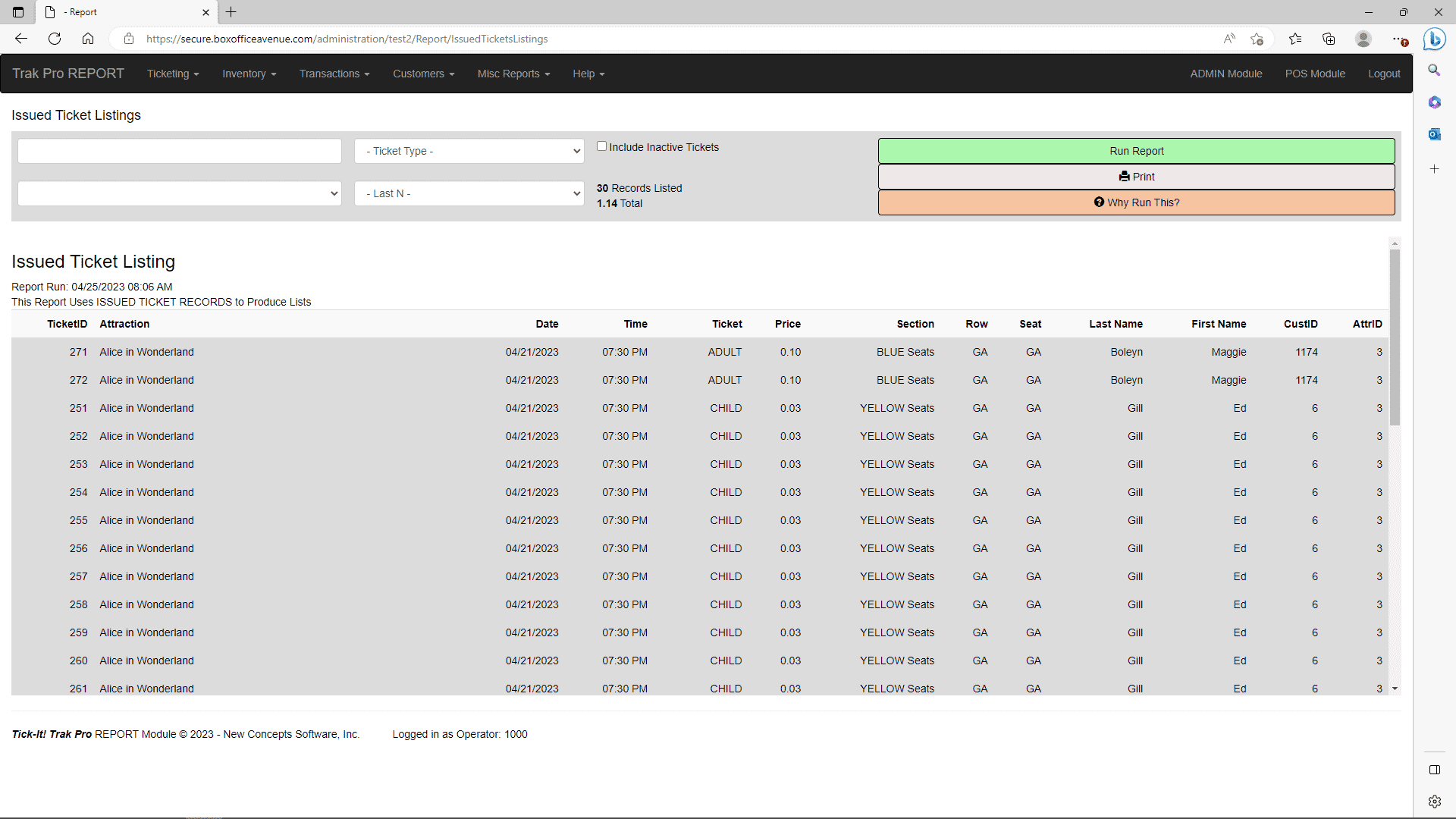Viewport: 1456px width, 819px height.
Task: Click the 30 Records Listed text
Action: pyautogui.click(x=639, y=188)
